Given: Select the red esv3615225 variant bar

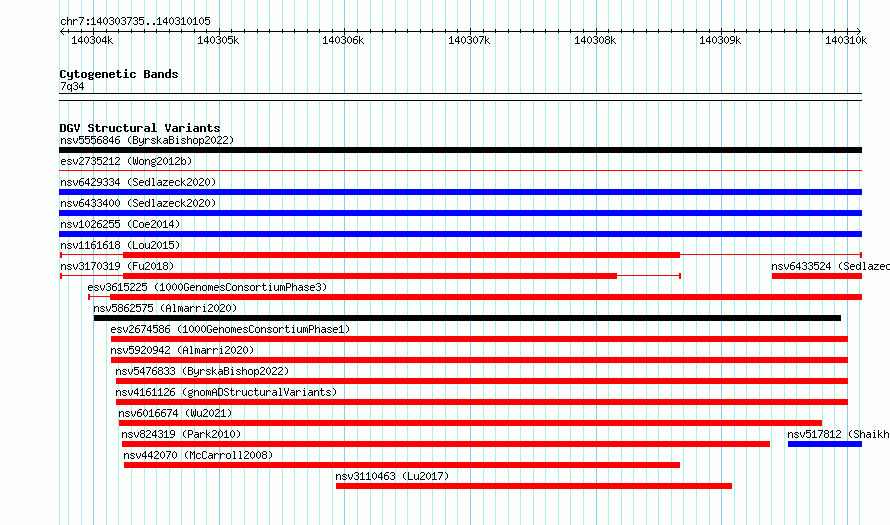Looking at the screenshot, I should pyautogui.click(x=486, y=297).
